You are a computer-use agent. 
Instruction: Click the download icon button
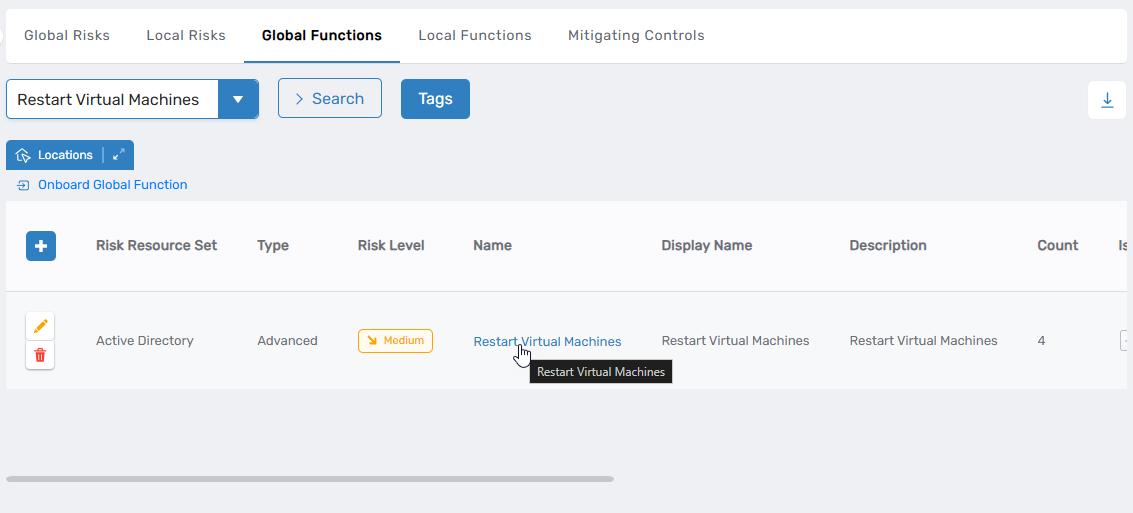click(x=1107, y=100)
